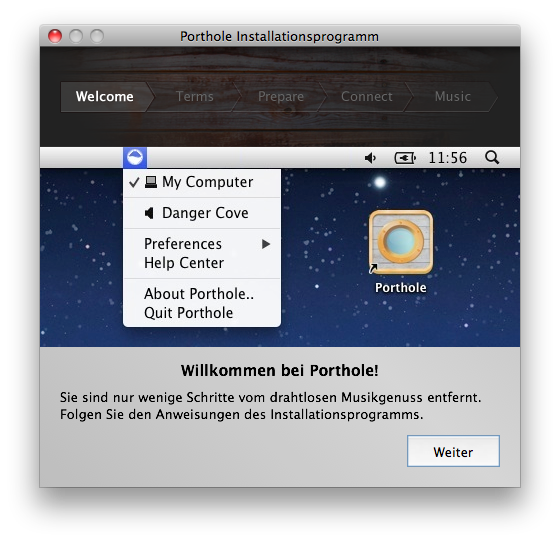Jump to the Connect step
560x542 pixels.
367,97
